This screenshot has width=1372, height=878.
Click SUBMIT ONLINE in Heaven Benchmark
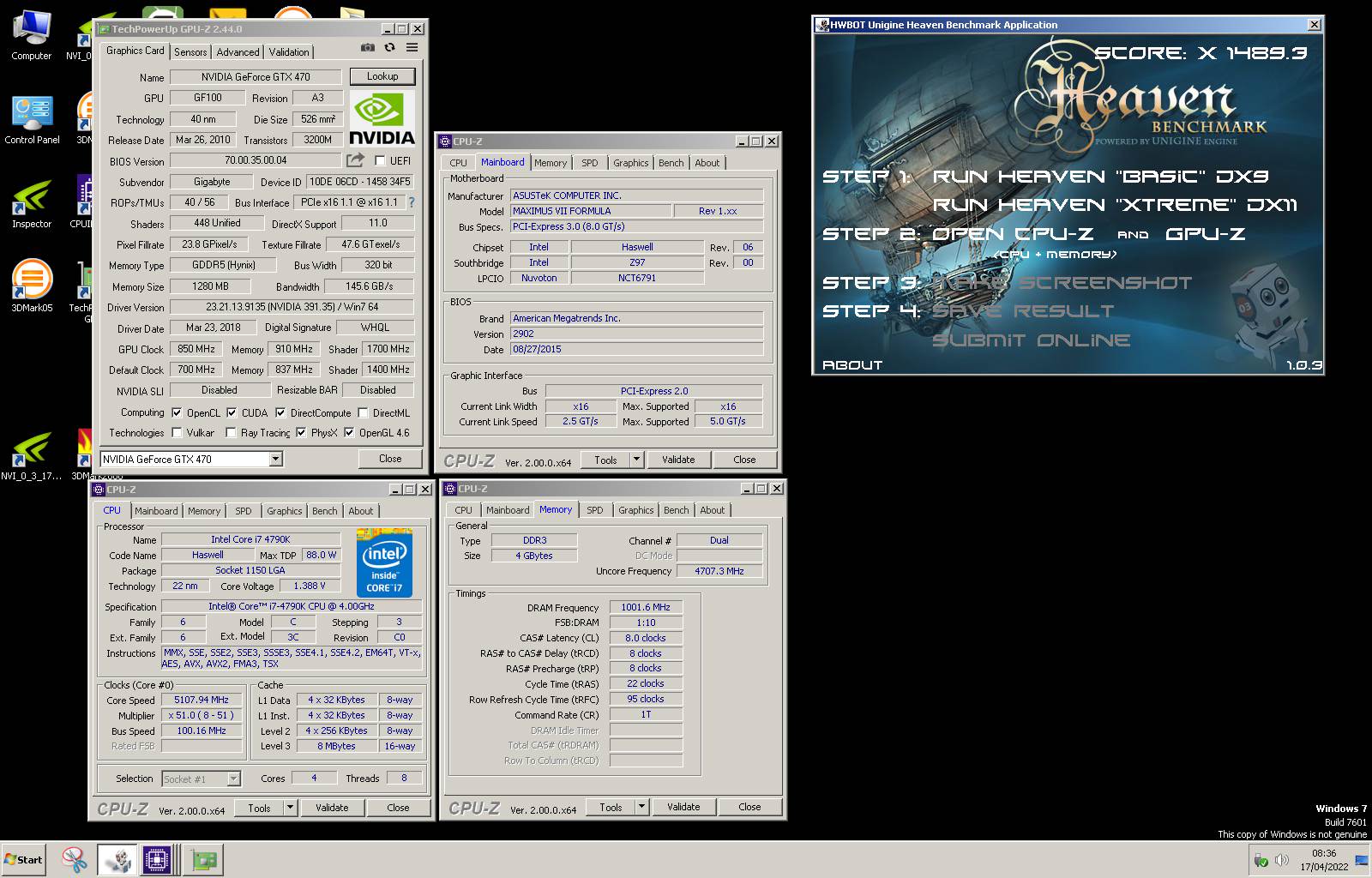tap(1031, 340)
